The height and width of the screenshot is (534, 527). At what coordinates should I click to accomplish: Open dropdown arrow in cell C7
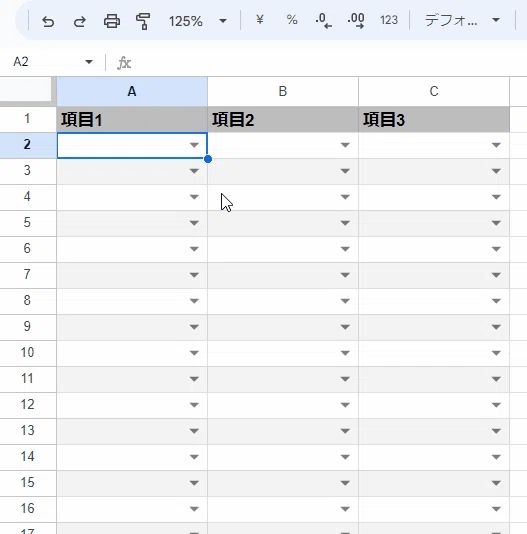pyautogui.click(x=496, y=275)
